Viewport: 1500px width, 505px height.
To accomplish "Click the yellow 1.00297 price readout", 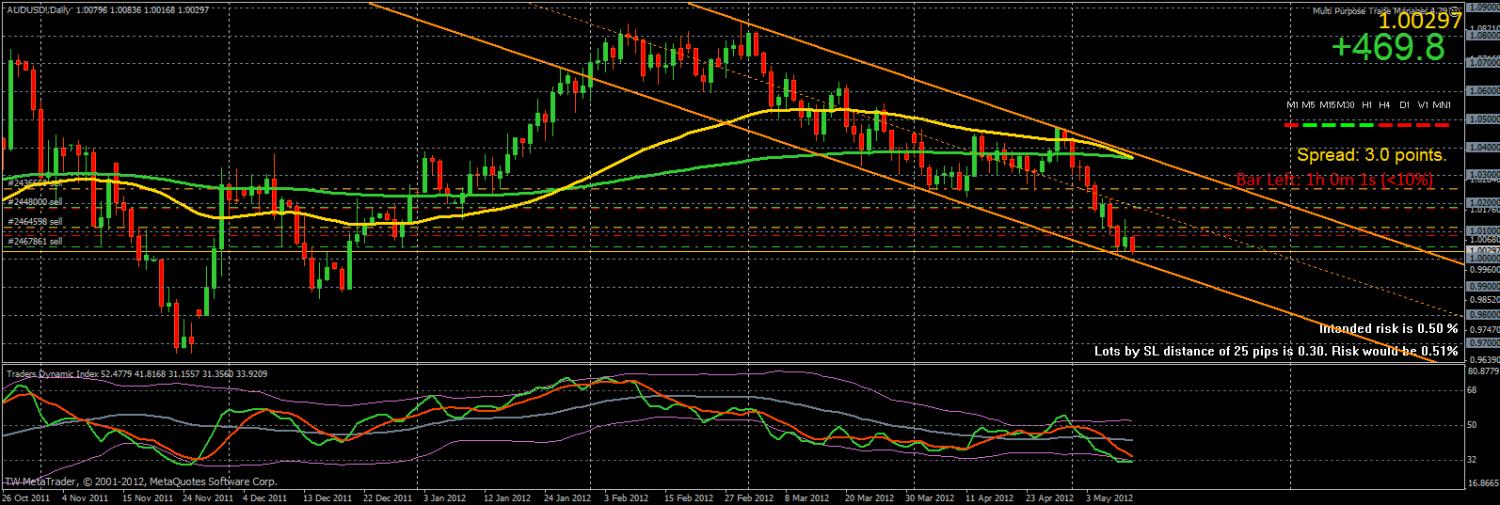I will pyautogui.click(x=1419, y=21).
